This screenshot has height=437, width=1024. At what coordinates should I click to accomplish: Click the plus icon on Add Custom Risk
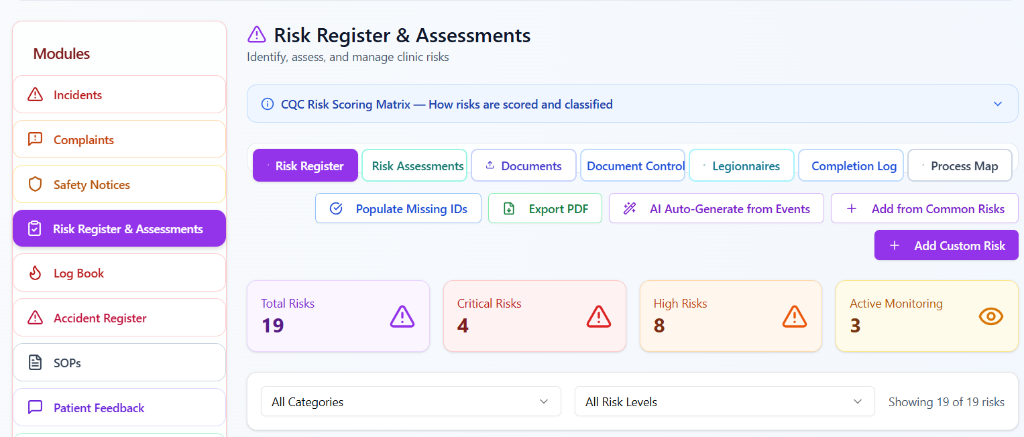pos(895,246)
